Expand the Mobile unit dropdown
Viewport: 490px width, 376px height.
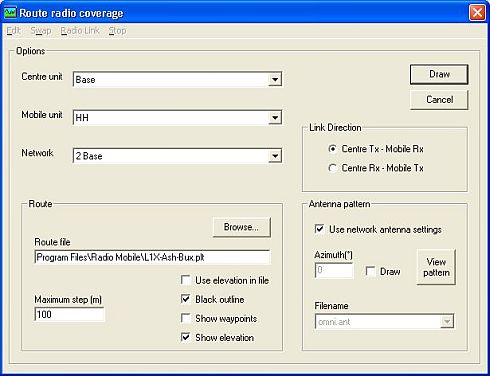(x=275, y=118)
